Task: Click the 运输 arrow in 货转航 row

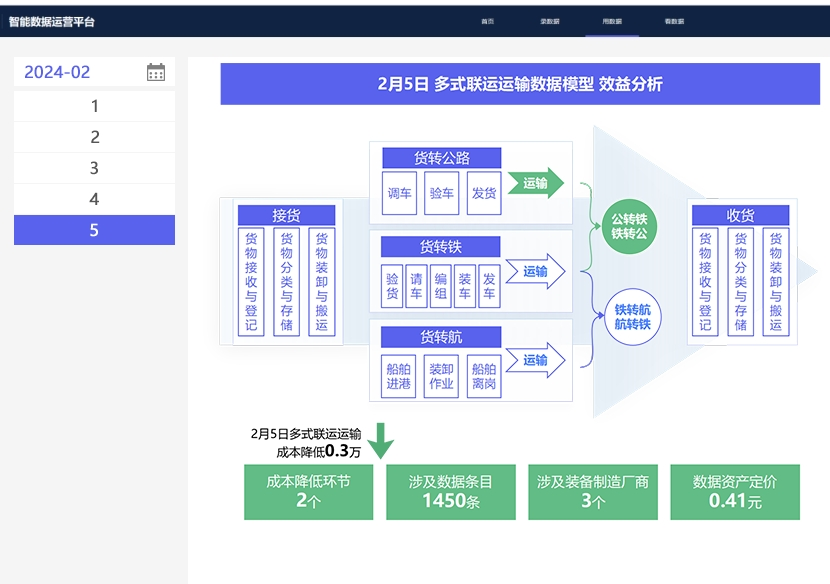Action: click(536, 360)
